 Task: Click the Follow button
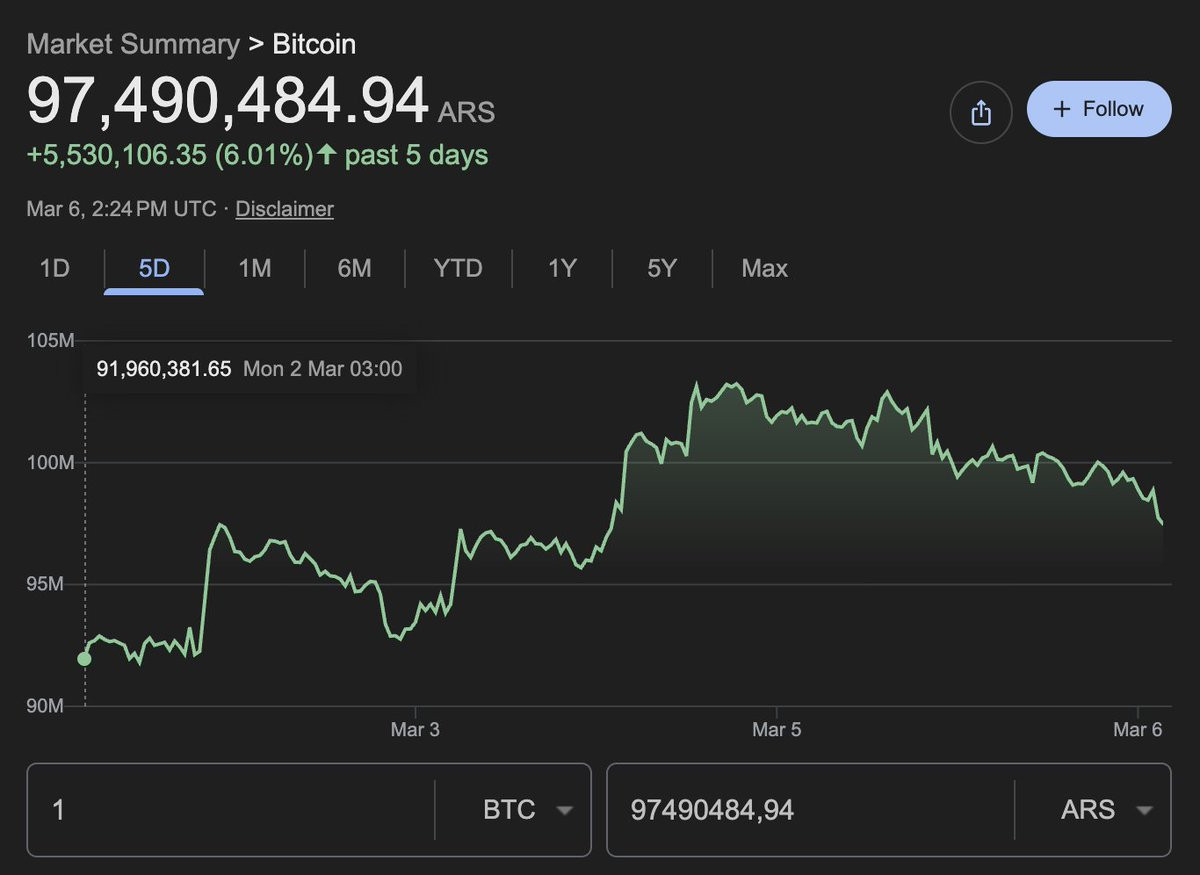[x=1098, y=109]
